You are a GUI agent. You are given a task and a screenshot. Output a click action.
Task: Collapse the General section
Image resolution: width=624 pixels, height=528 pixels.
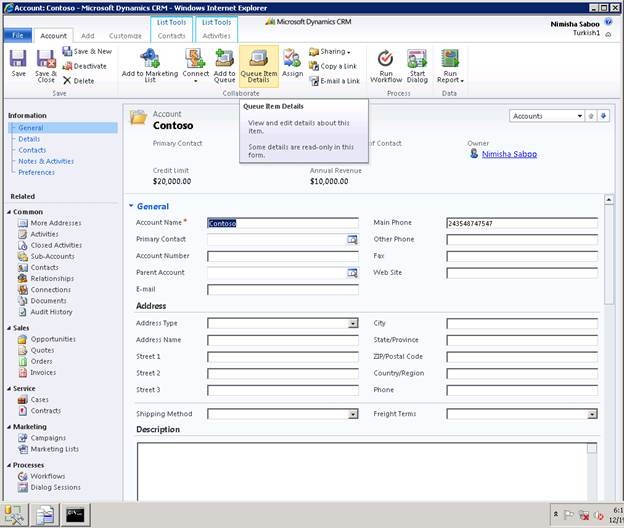point(131,207)
